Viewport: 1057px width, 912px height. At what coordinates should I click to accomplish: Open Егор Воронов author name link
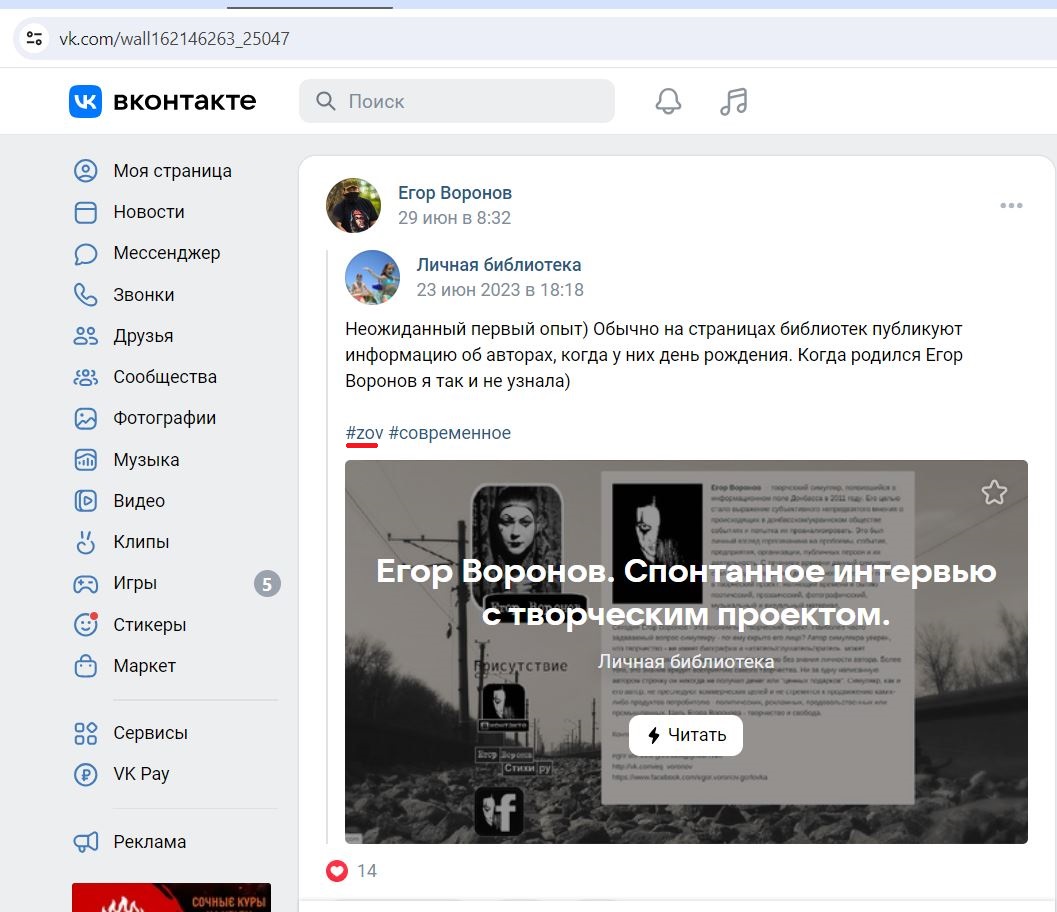(455, 193)
